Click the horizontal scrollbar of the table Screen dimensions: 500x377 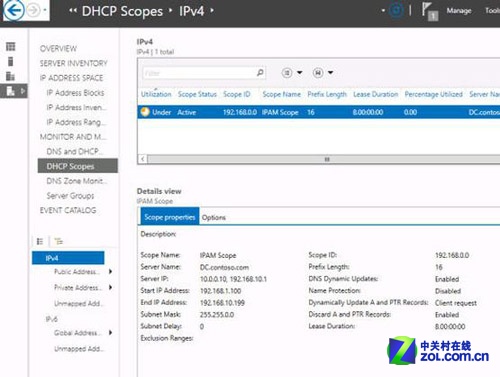[x=327, y=159]
